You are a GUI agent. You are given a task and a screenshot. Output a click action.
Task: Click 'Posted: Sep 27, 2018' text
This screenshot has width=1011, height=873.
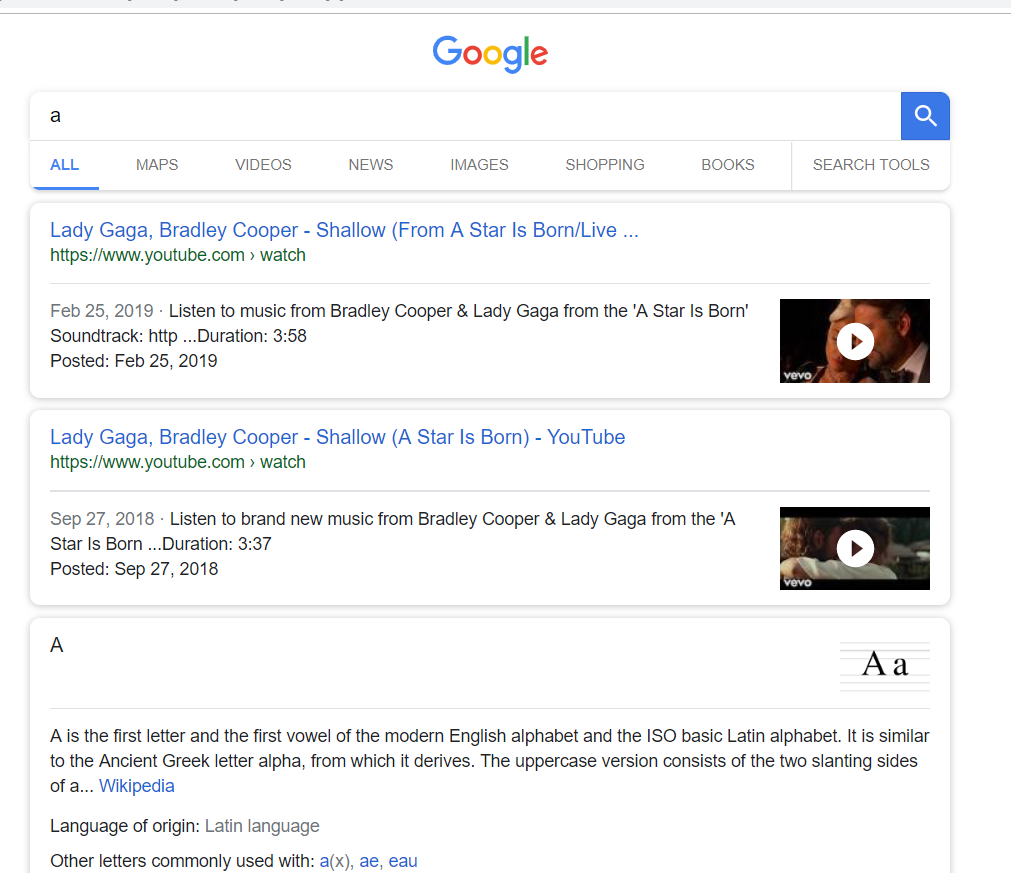coord(134,569)
